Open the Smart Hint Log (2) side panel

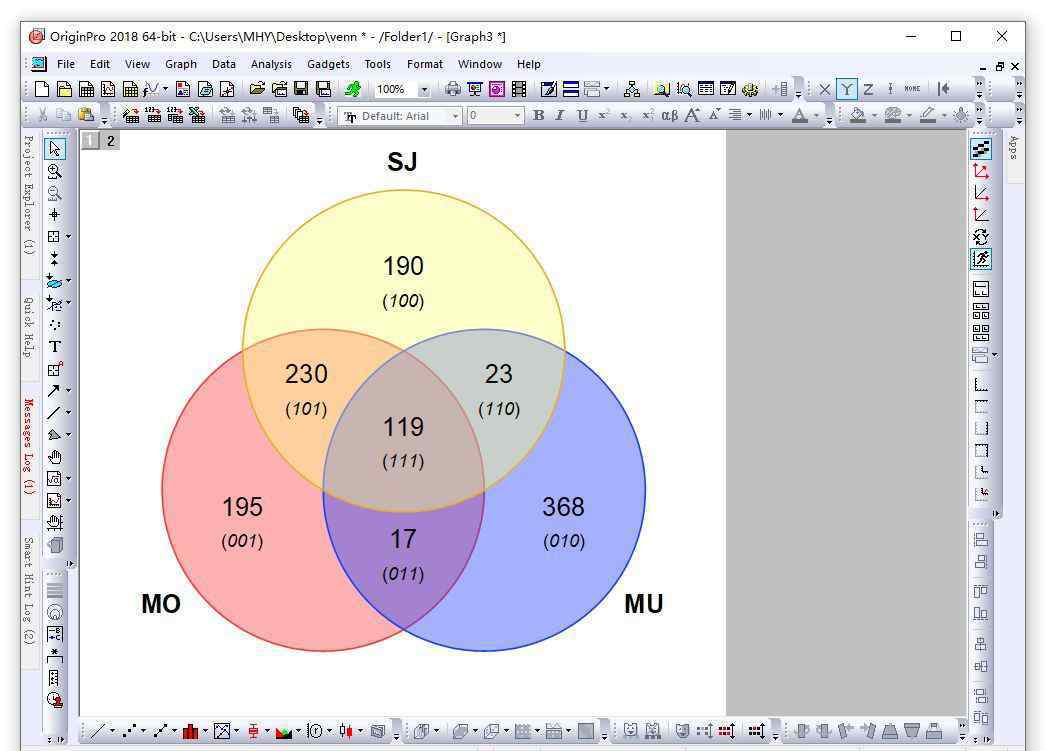click(x=28, y=590)
